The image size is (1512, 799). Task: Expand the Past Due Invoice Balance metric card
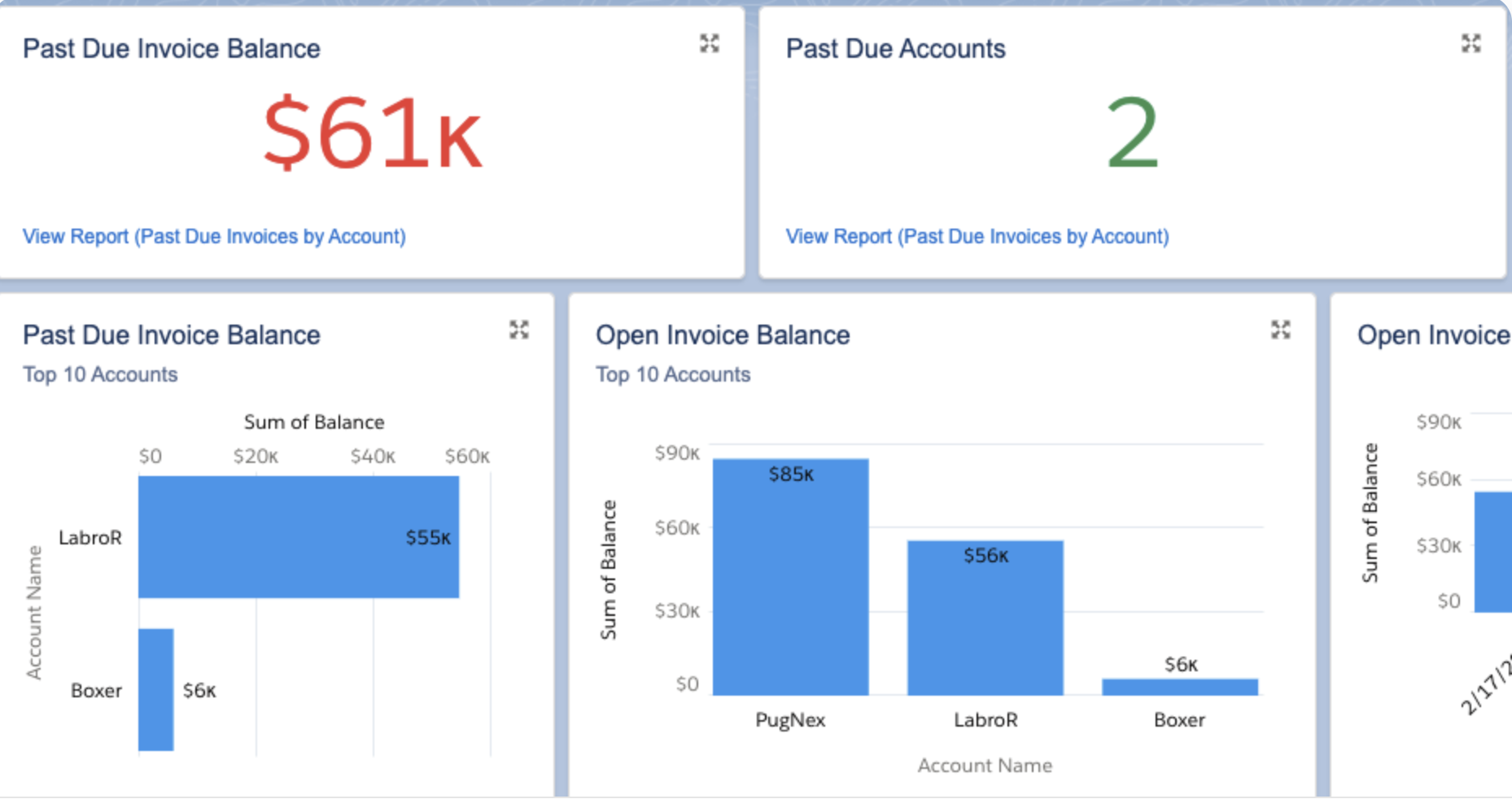710,44
